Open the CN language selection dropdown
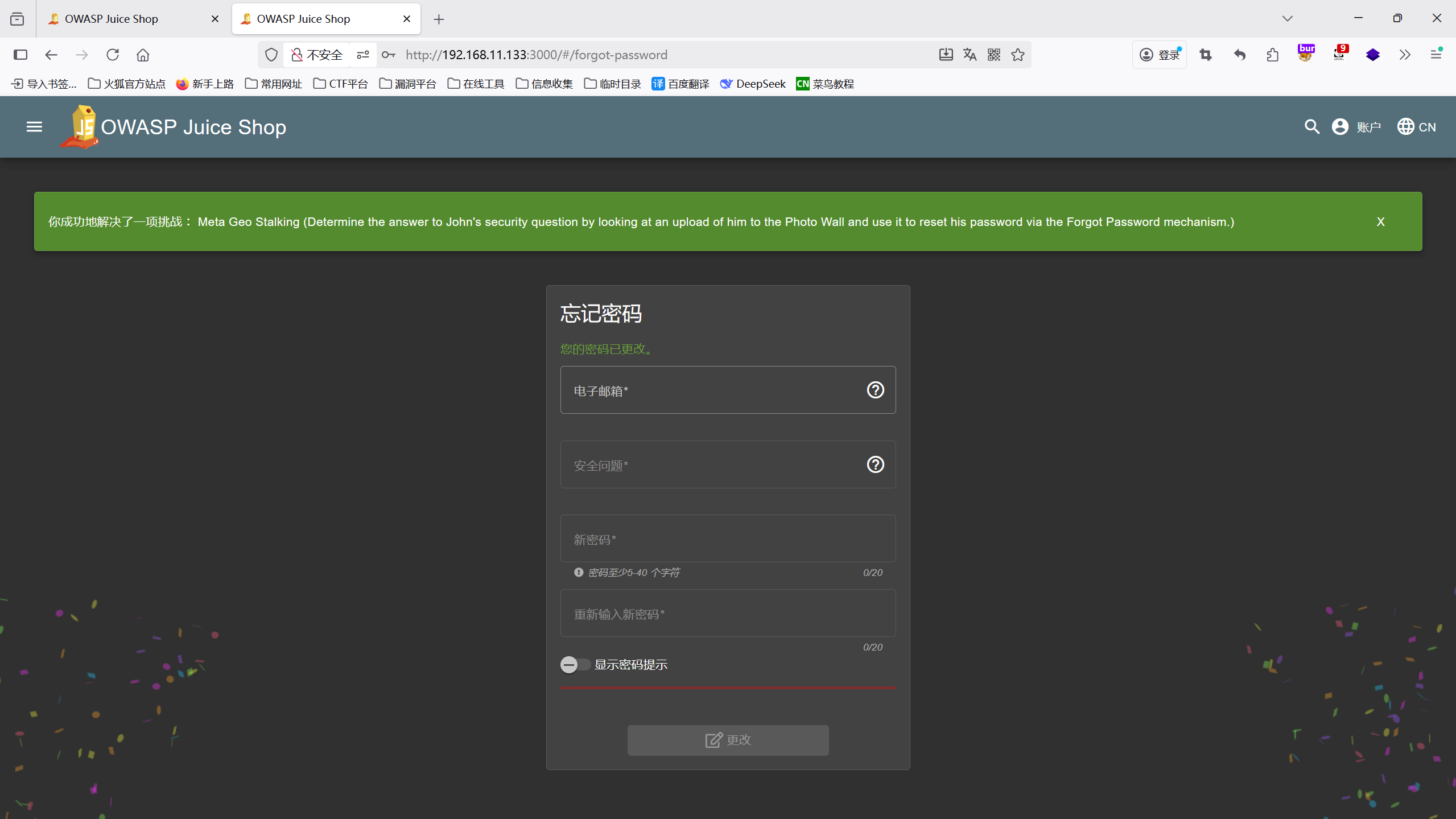Screen dimensions: 1456x819 [x=1417, y=127]
